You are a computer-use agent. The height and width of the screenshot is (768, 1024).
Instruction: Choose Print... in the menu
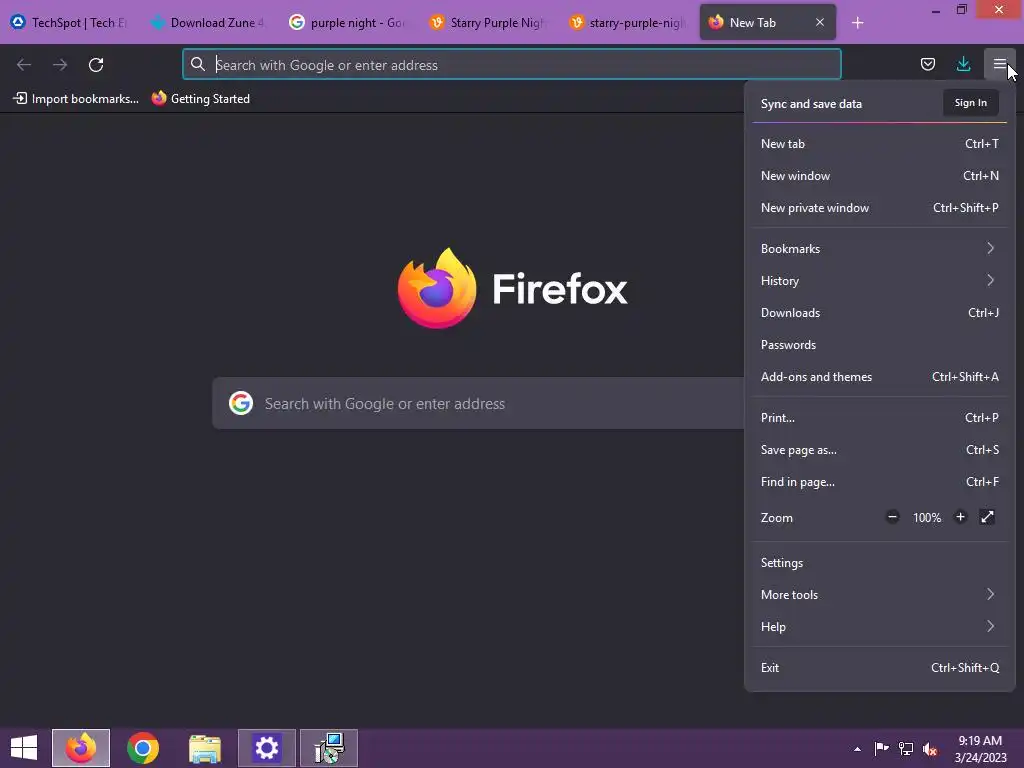pos(880,418)
